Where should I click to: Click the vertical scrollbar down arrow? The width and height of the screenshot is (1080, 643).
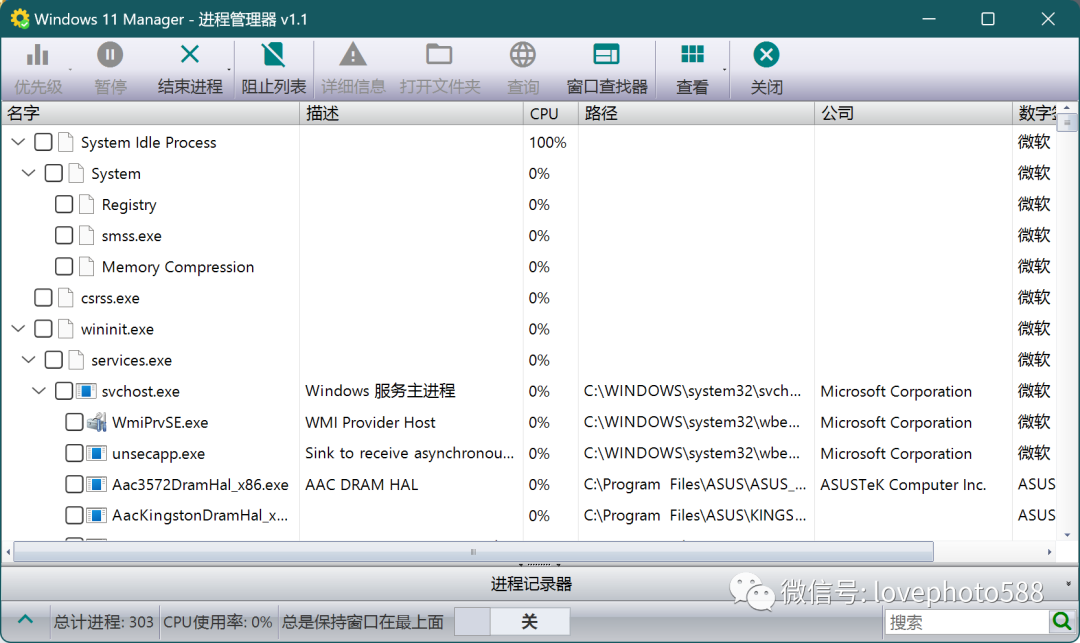click(x=1068, y=535)
